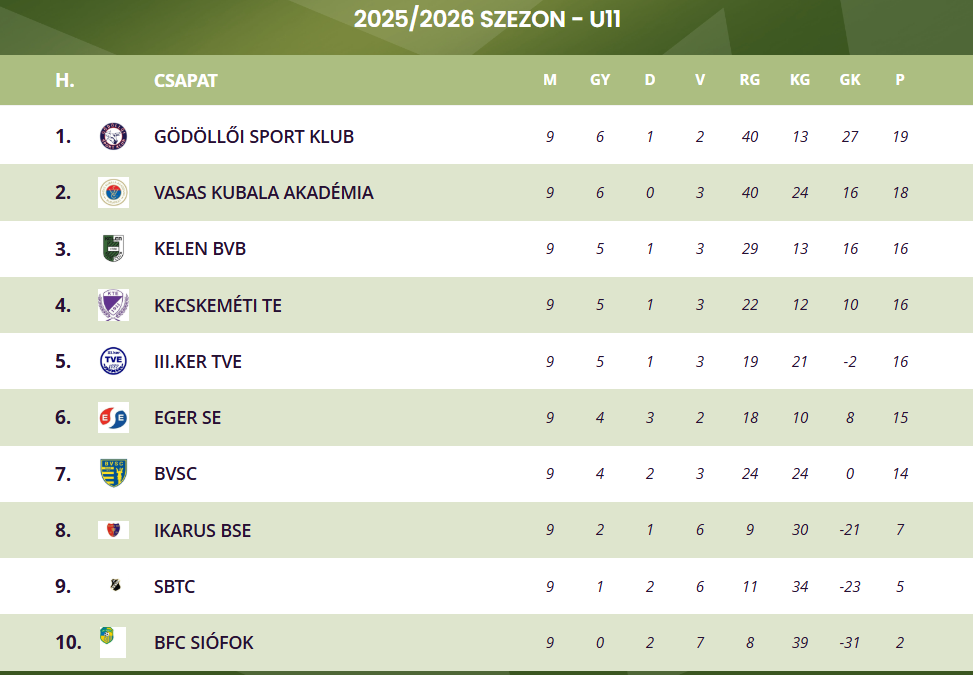Select the Kecskeméti TE team name
Screen dimensions: 973x675
tap(218, 305)
